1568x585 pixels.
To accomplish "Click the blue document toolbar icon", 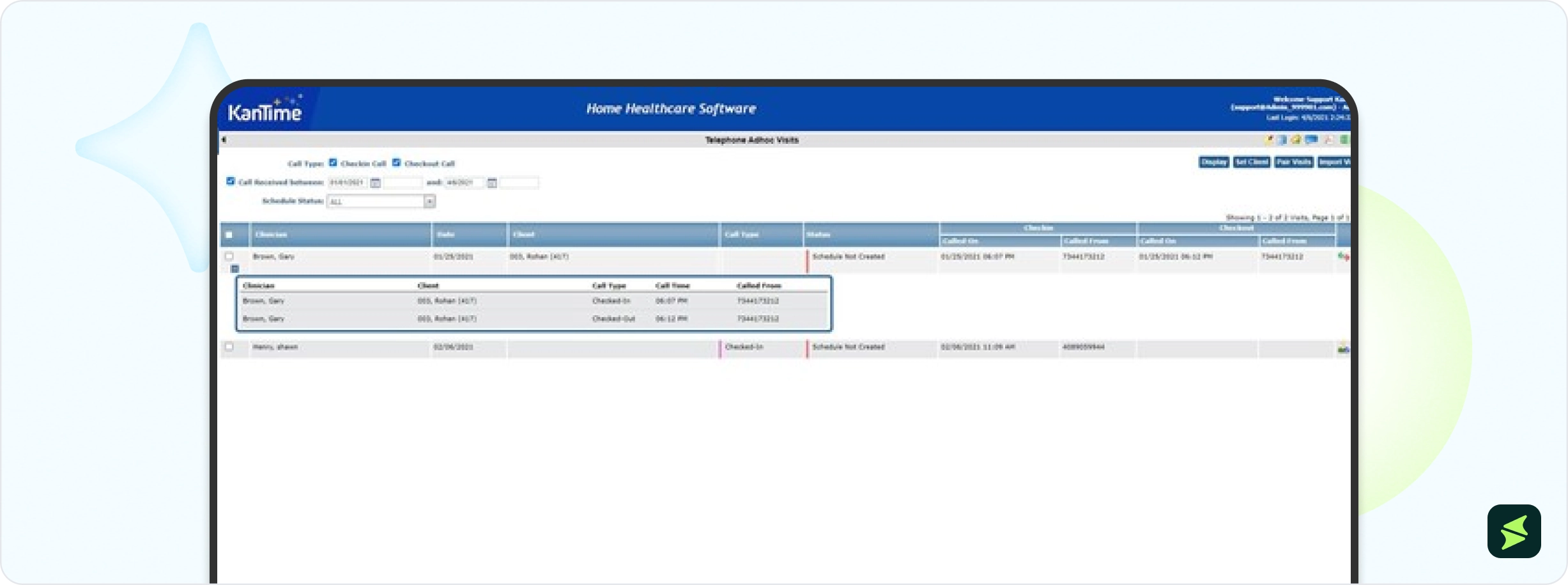I will point(1282,139).
